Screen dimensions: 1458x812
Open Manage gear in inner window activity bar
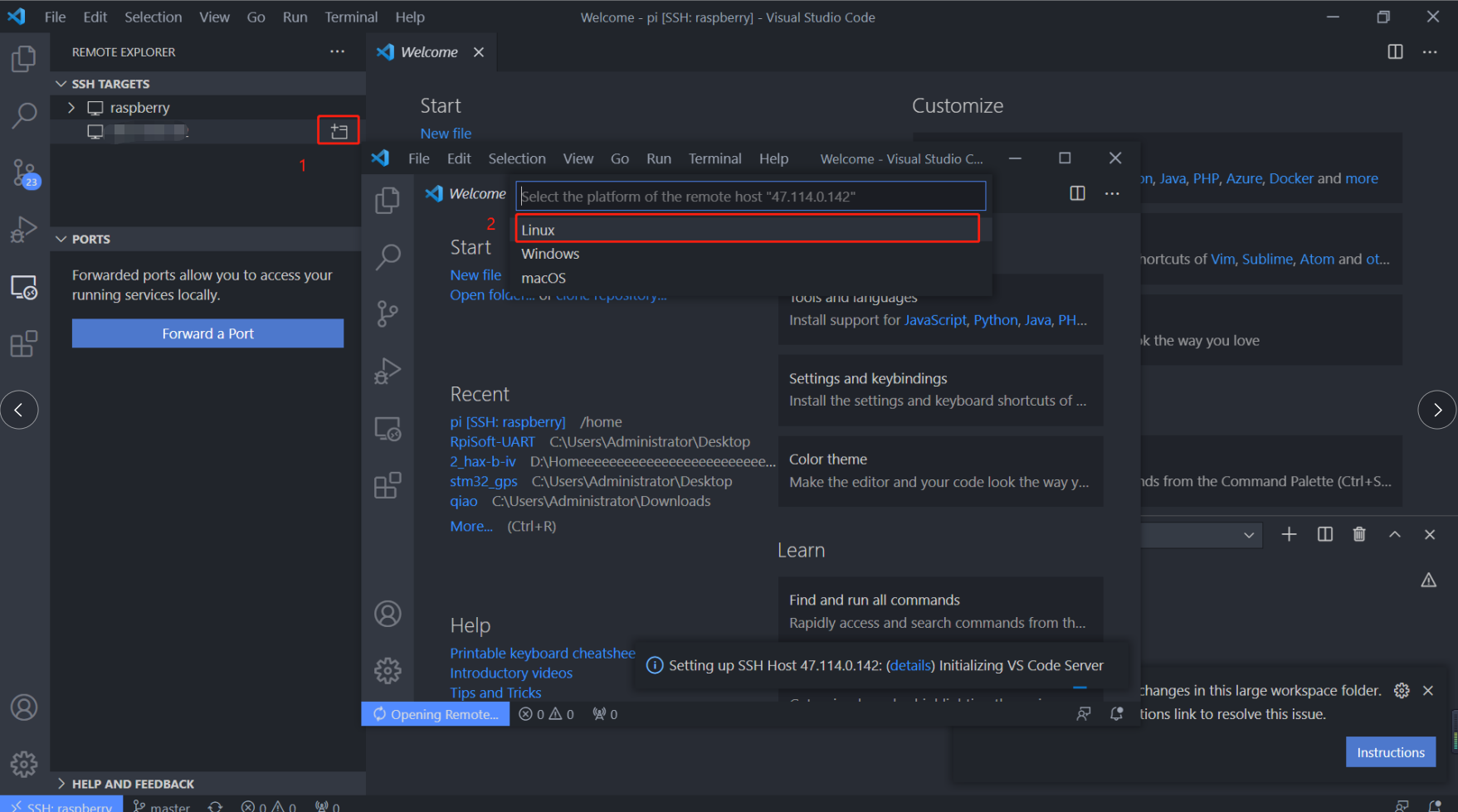click(x=388, y=670)
